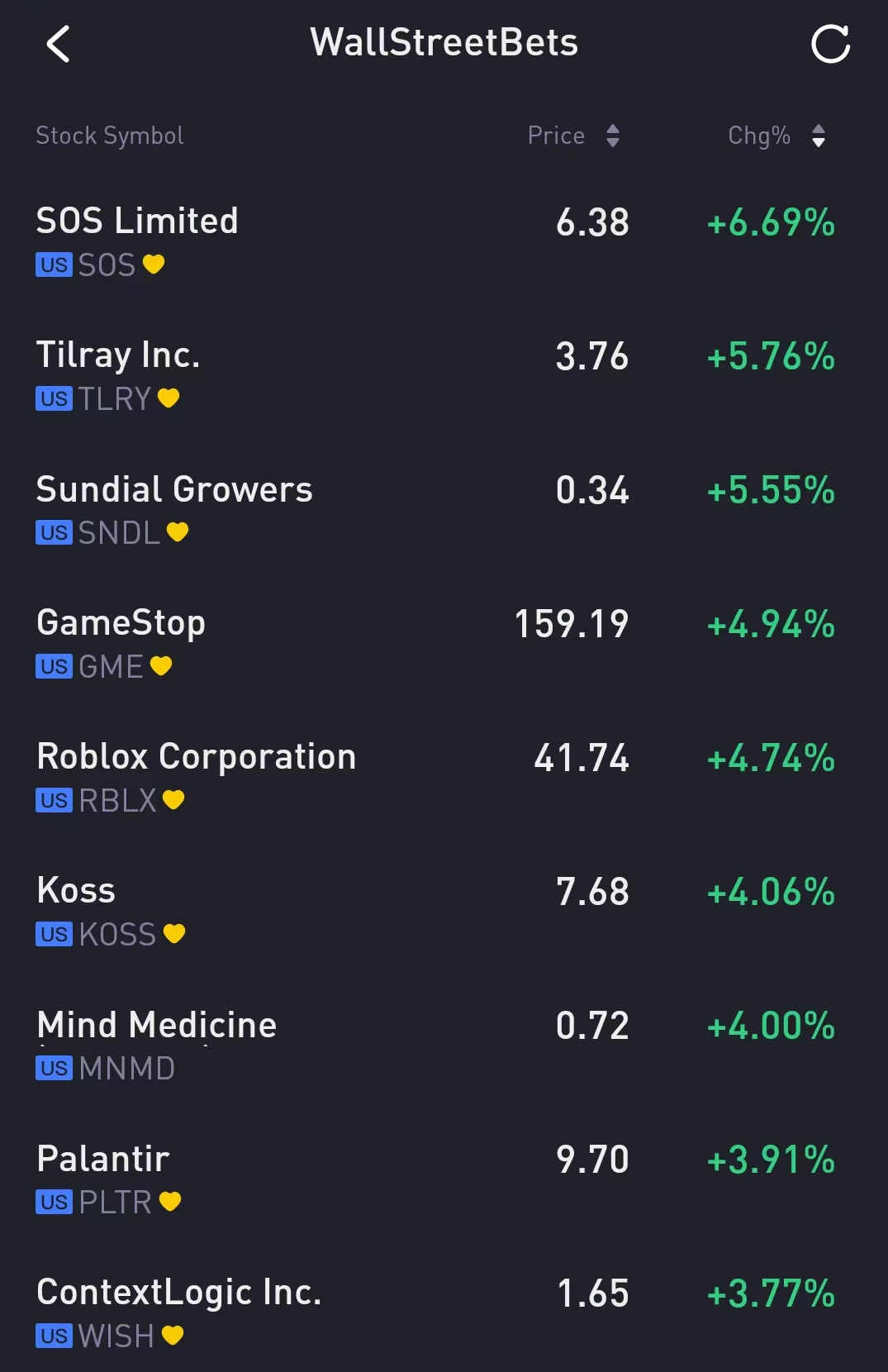Toggle WISH watchlist heart
This screenshot has width=888, height=1372.
tap(173, 1336)
